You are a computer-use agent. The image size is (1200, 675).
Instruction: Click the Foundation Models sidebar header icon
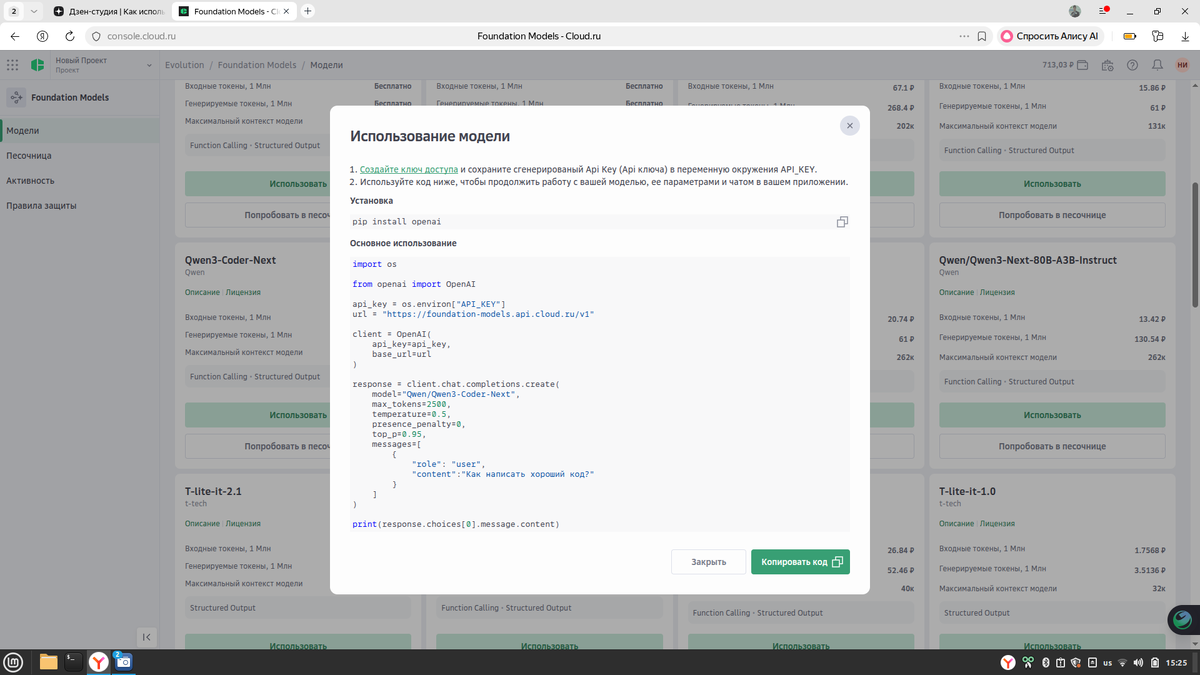click(x=16, y=98)
